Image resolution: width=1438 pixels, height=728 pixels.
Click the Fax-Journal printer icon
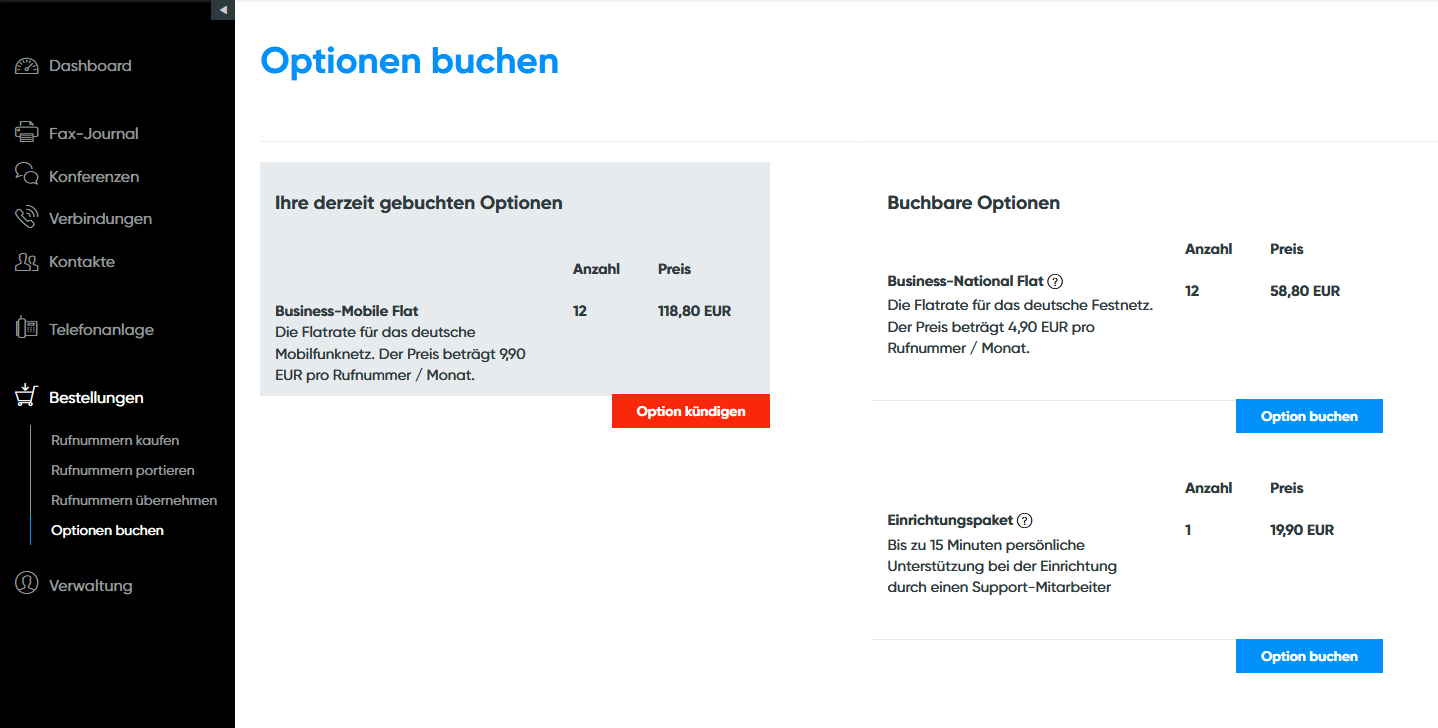pyautogui.click(x=26, y=133)
